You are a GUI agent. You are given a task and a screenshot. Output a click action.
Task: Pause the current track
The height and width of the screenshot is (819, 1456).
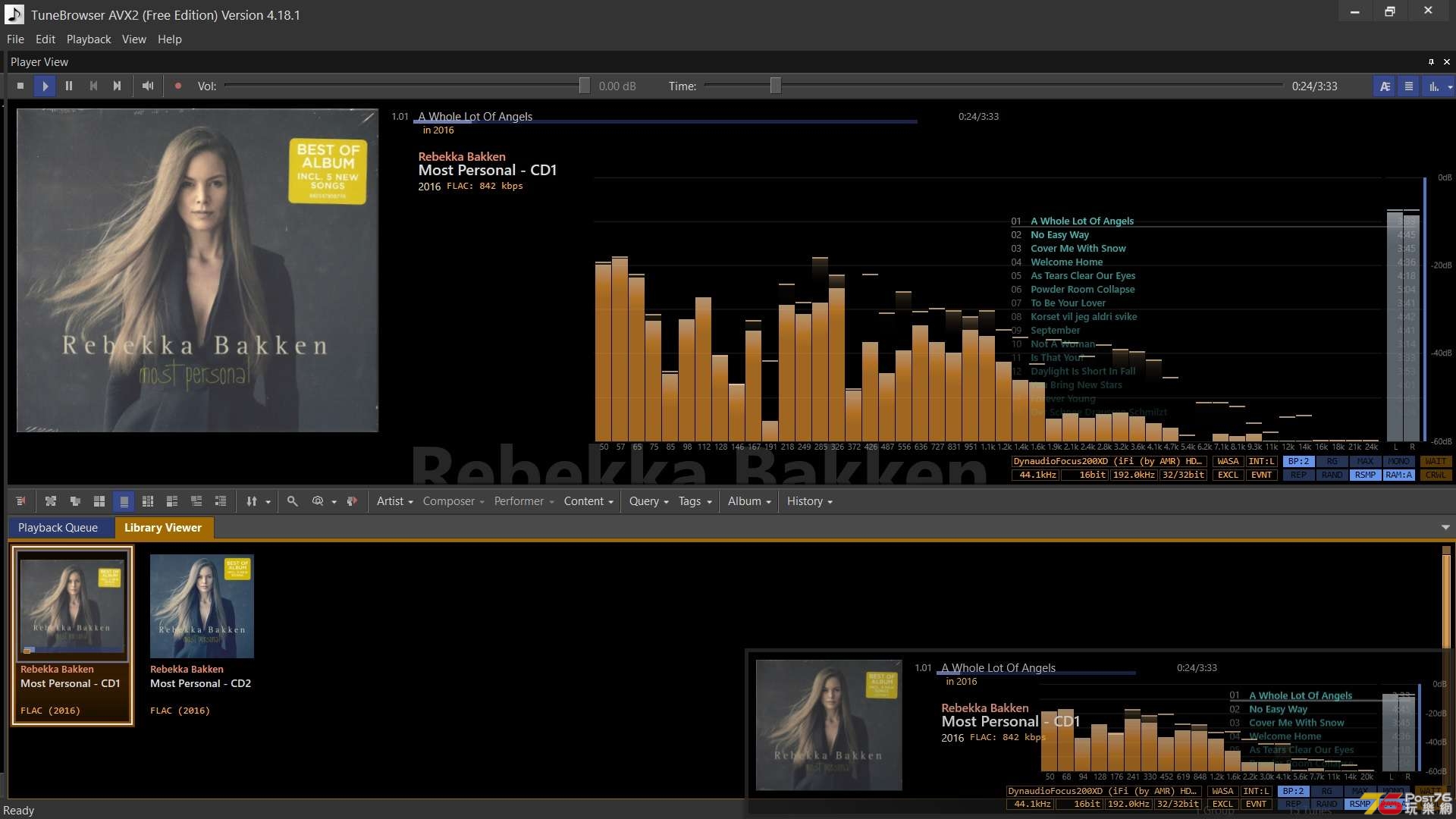(69, 86)
